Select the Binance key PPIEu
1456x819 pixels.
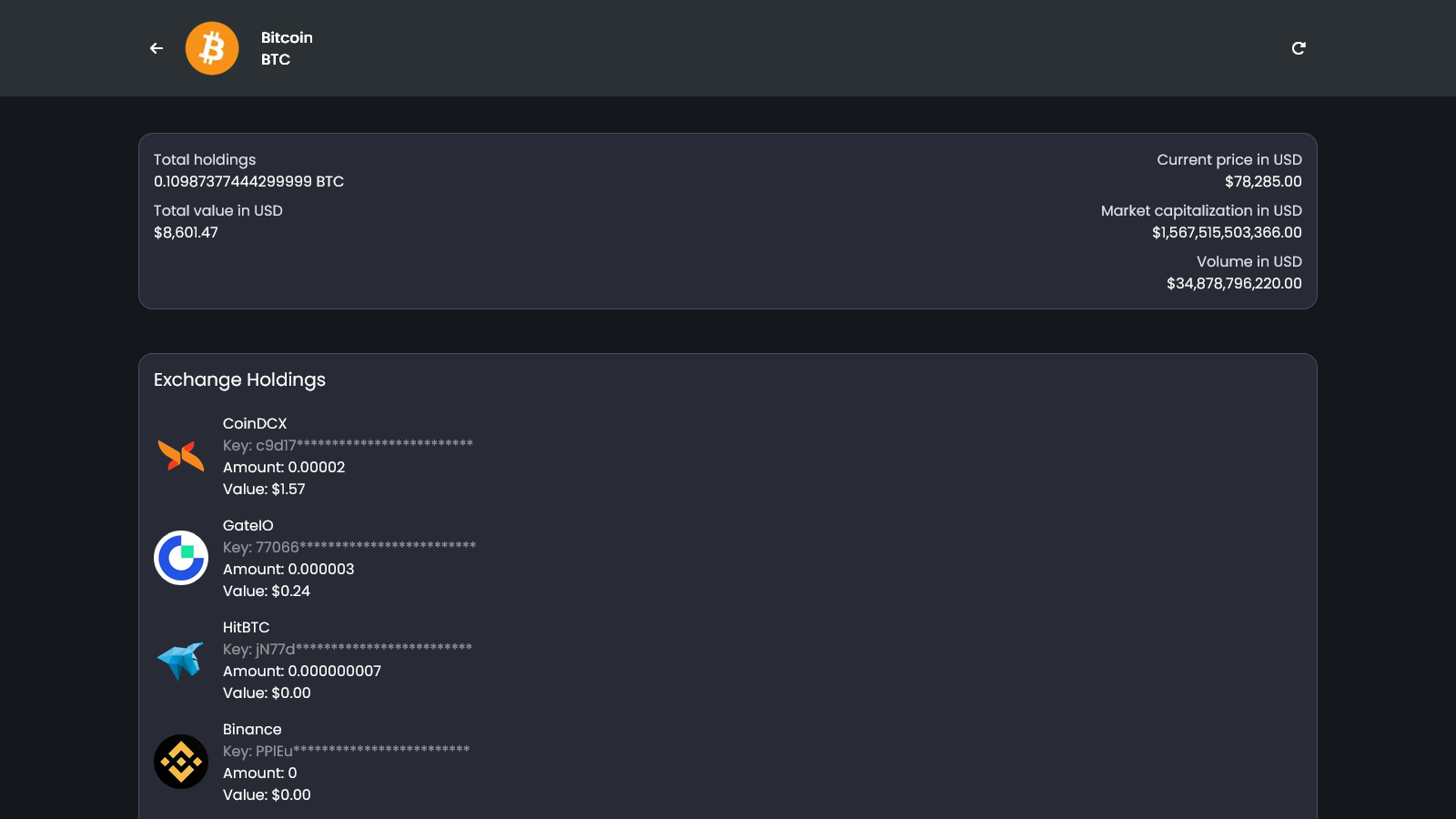click(347, 751)
